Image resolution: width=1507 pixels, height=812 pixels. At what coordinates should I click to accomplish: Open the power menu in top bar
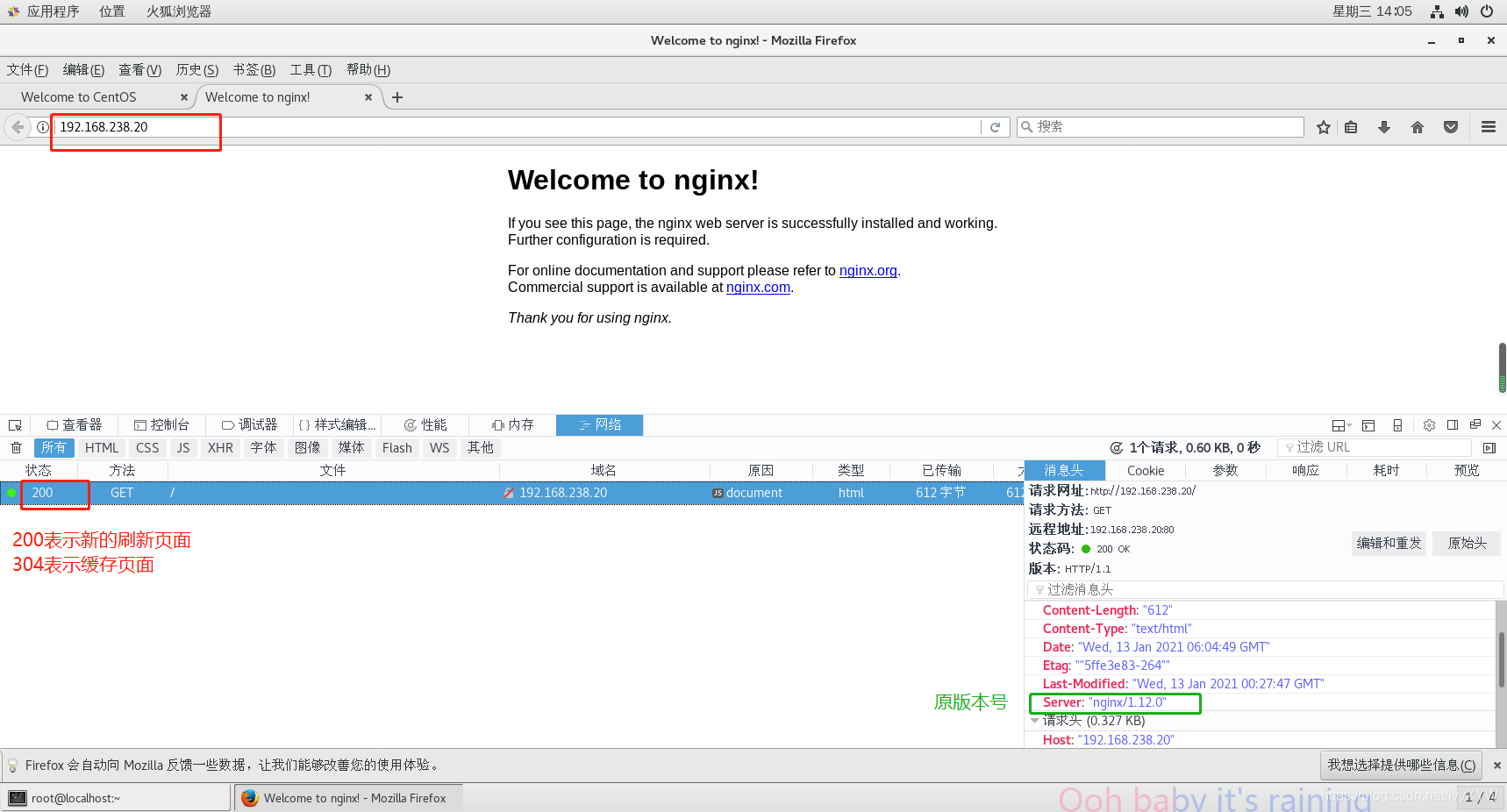(1487, 11)
